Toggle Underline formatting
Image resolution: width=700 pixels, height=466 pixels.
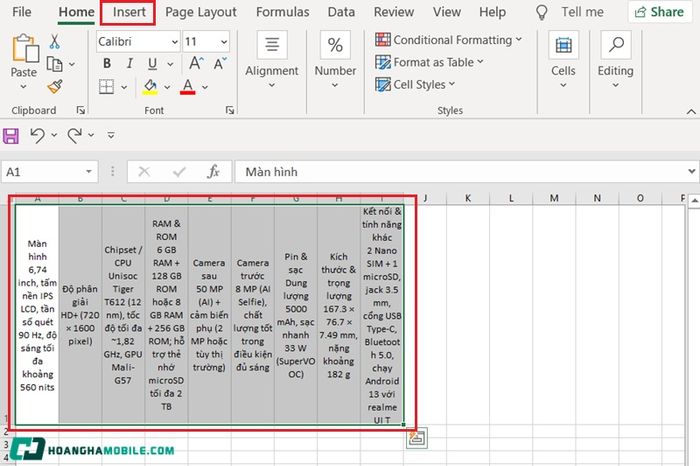coord(152,64)
